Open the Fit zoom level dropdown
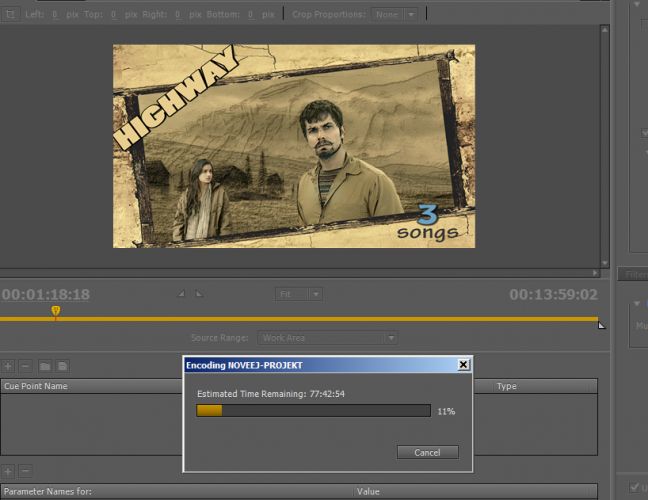 pyautogui.click(x=299, y=294)
